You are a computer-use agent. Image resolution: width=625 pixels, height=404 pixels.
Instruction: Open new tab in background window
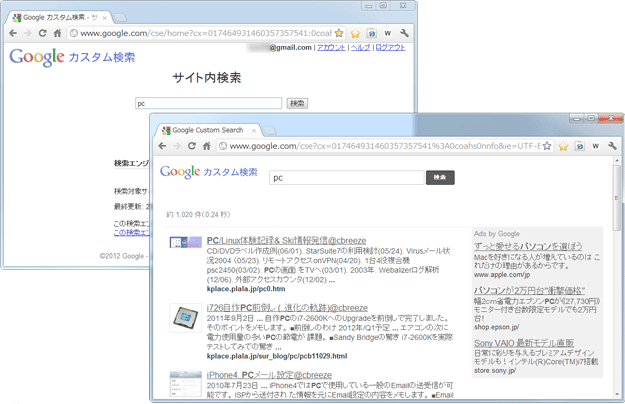click(120, 18)
